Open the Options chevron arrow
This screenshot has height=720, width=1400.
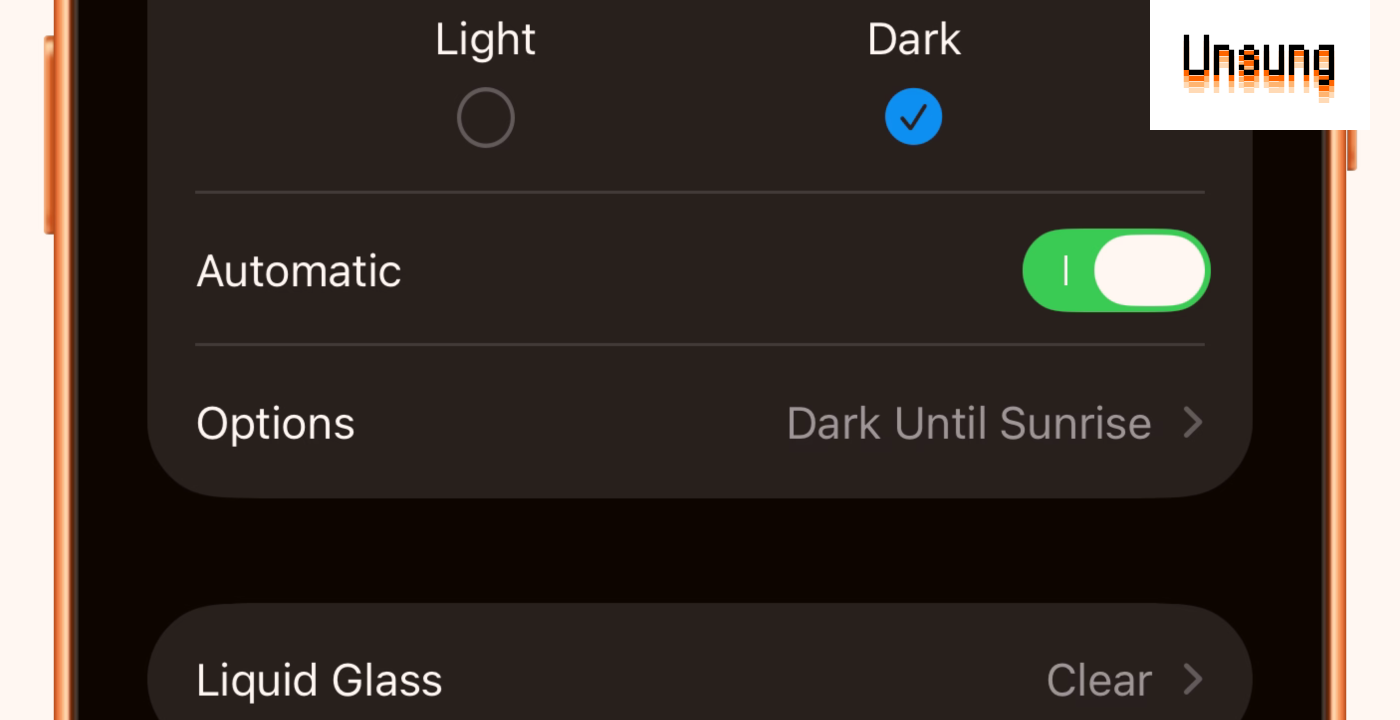pos(1193,423)
